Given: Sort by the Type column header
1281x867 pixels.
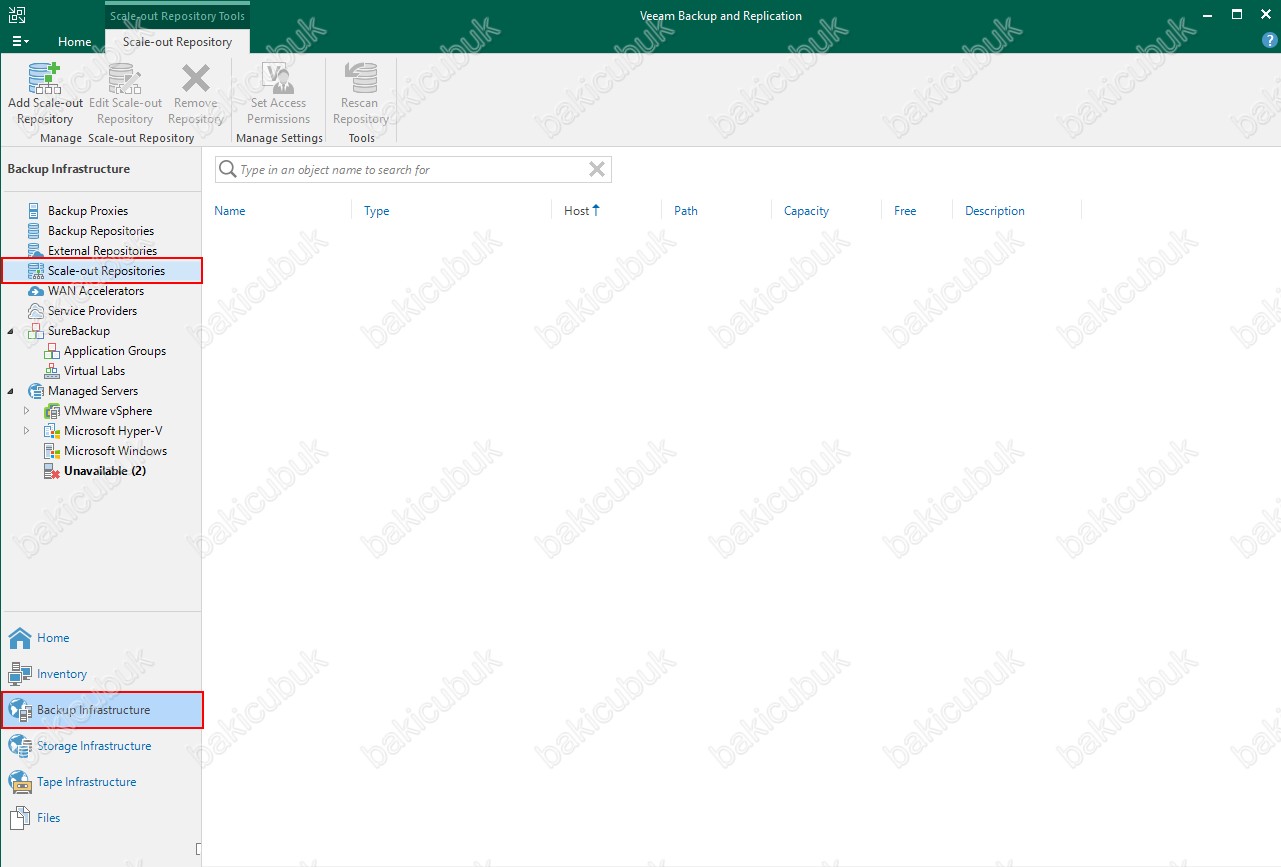Looking at the screenshot, I should (377, 211).
